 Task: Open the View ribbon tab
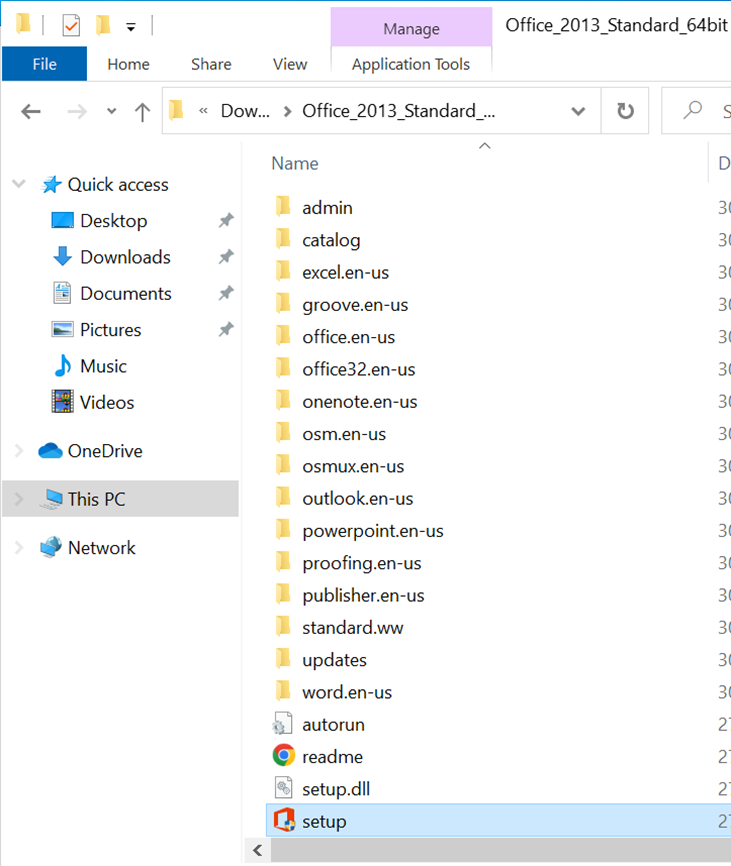click(290, 64)
